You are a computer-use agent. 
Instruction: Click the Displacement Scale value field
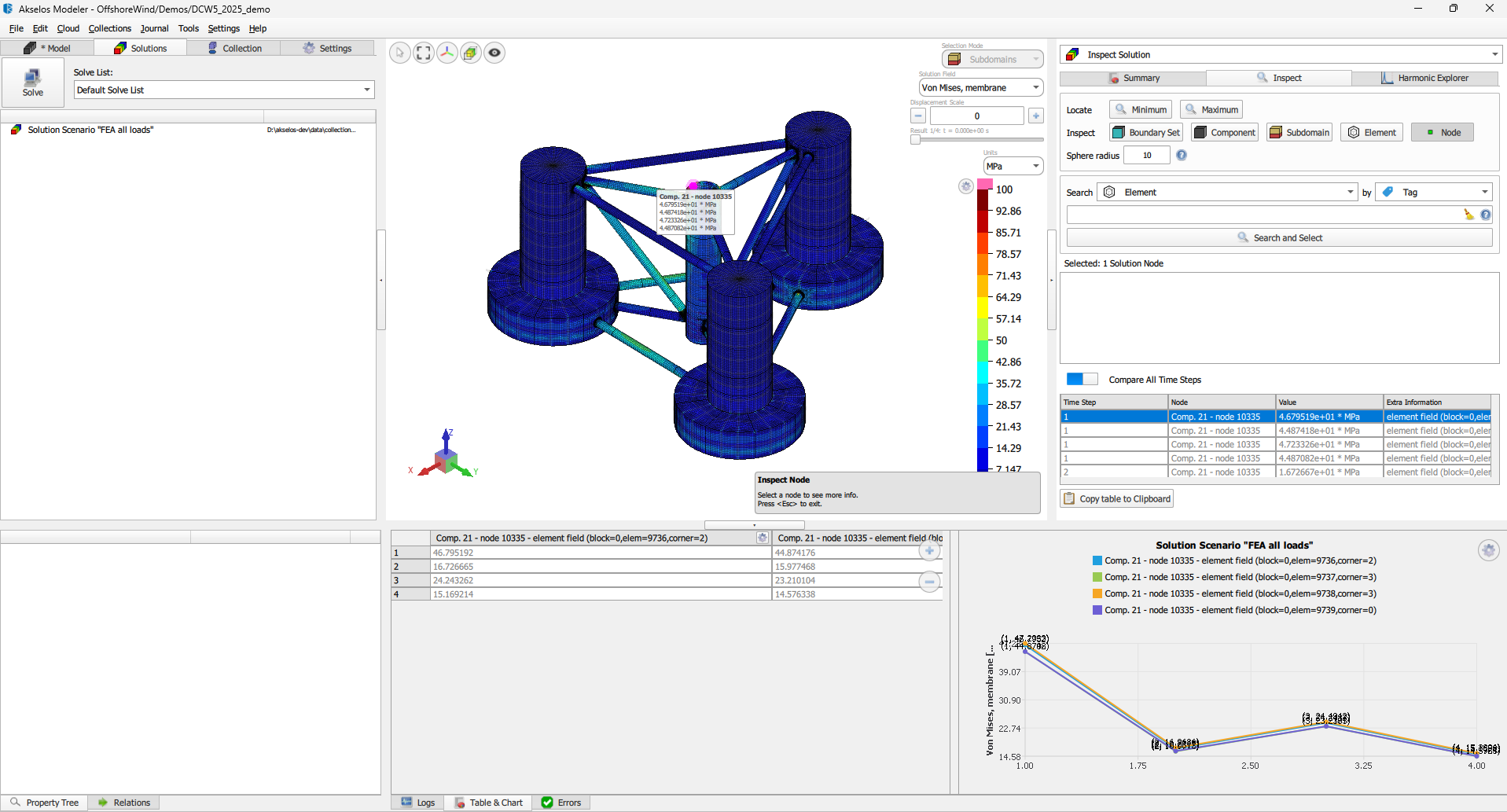(977, 116)
